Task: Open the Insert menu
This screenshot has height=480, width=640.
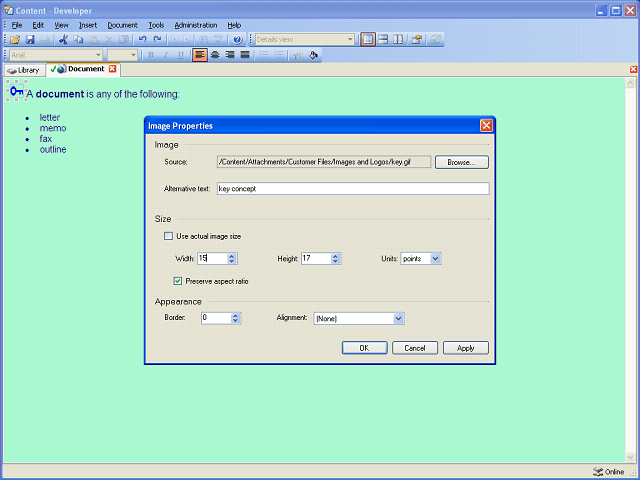Action: click(x=88, y=25)
